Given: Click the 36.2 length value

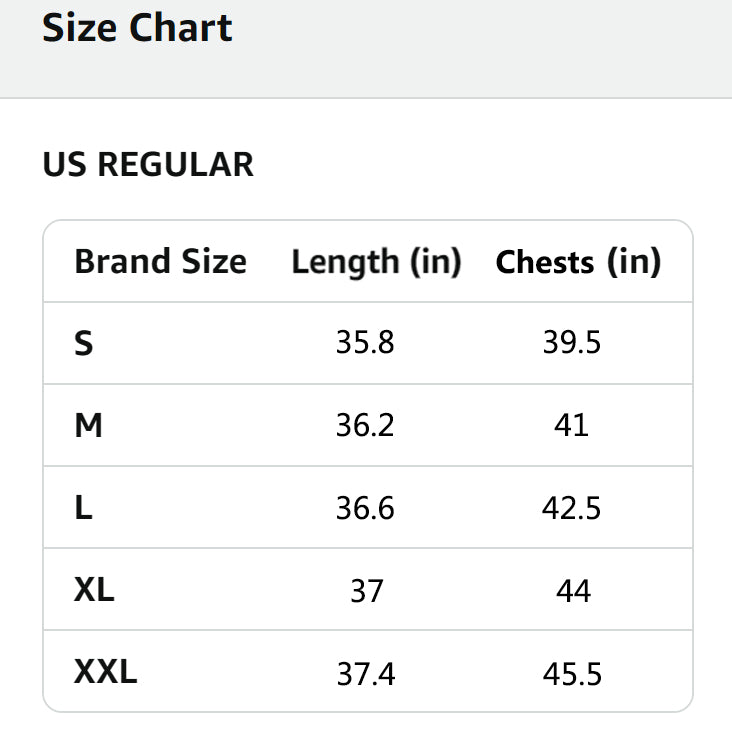Looking at the screenshot, I should [x=365, y=426].
